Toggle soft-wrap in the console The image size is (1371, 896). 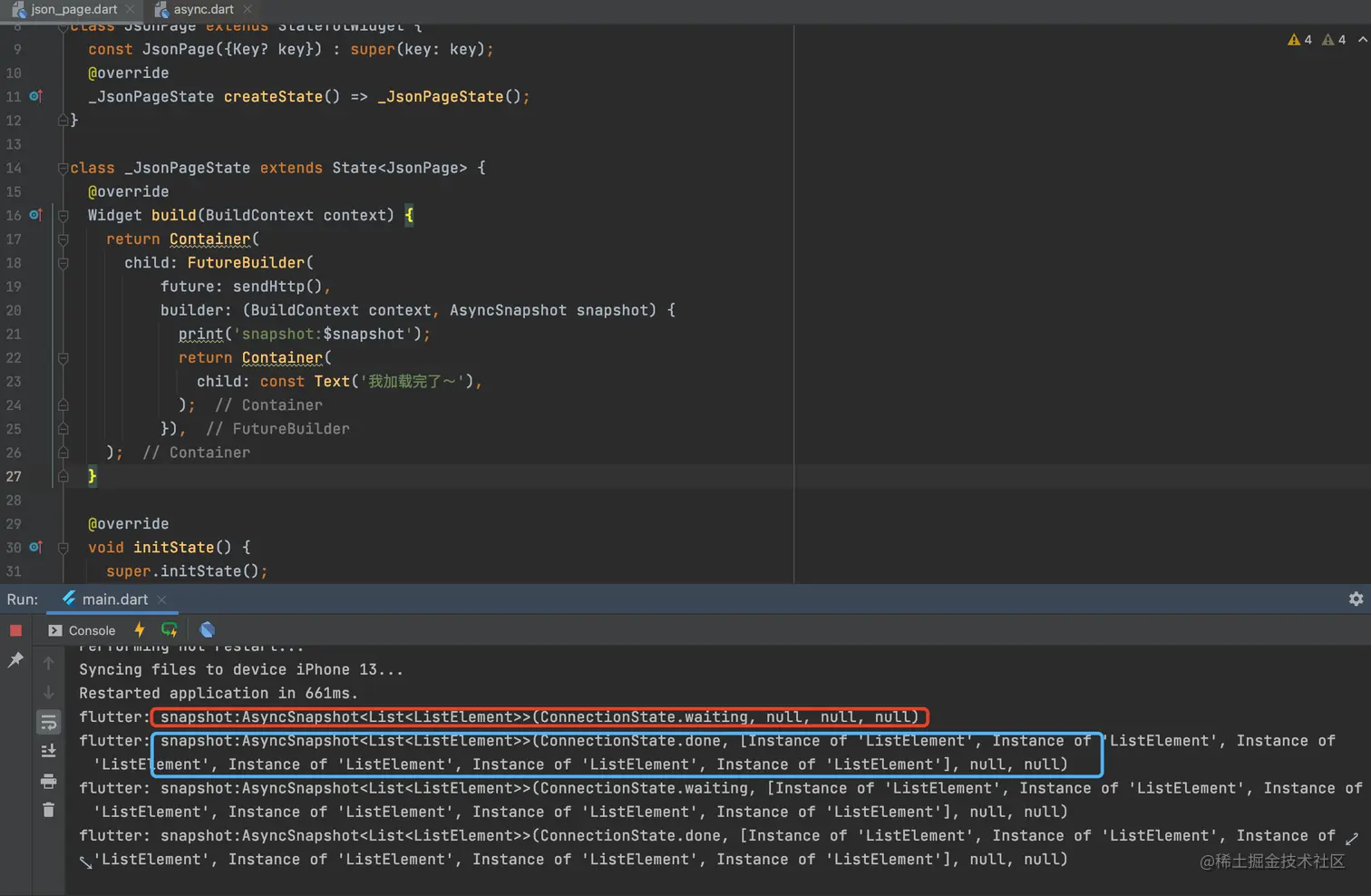point(49,722)
